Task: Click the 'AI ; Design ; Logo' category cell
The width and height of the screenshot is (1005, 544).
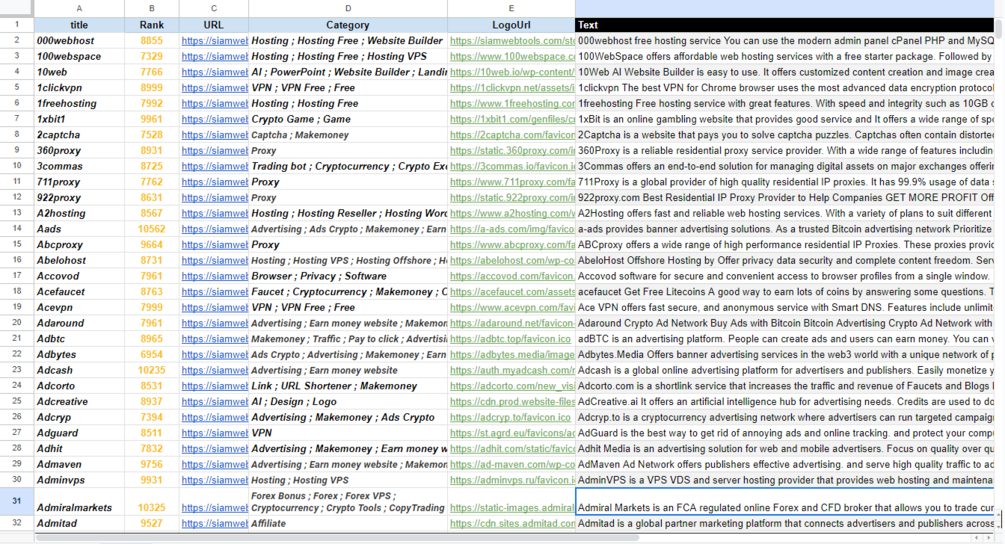Action: point(347,402)
